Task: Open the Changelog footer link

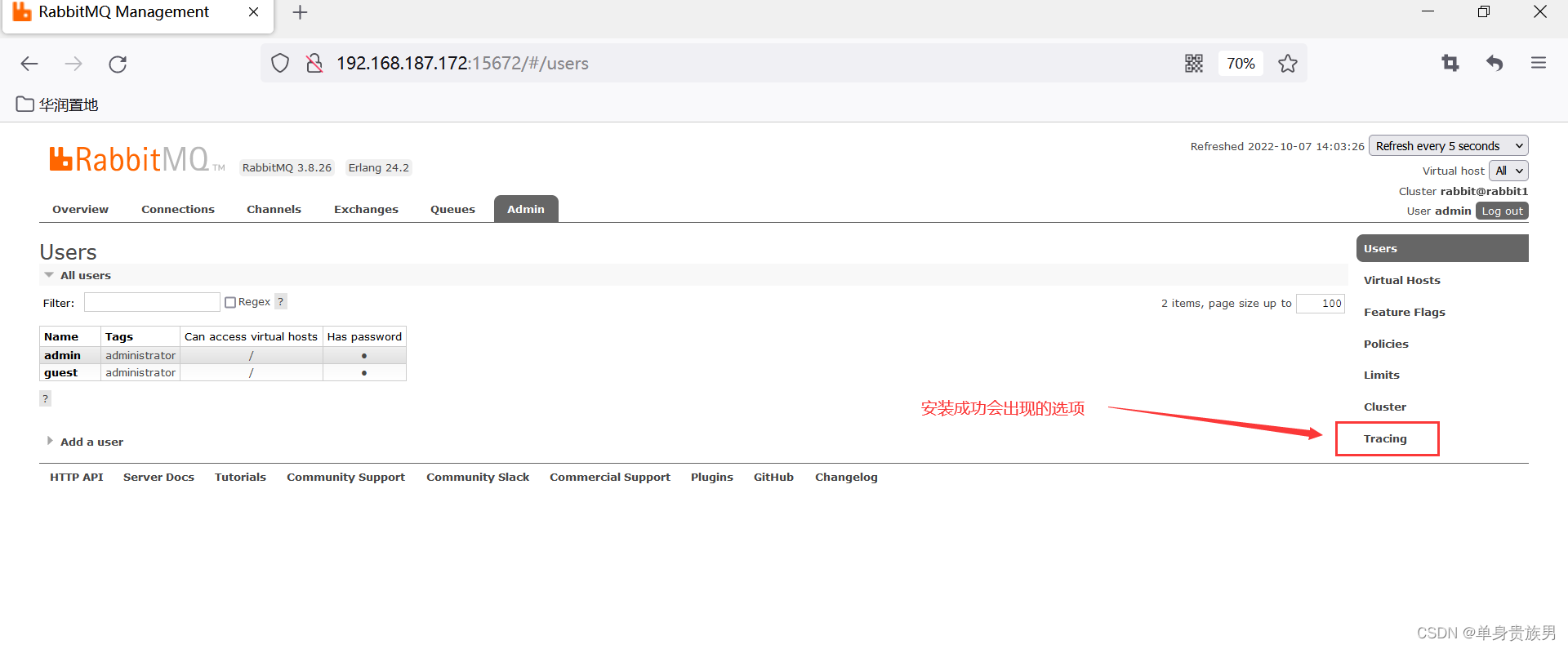Action: pyautogui.click(x=846, y=477)
